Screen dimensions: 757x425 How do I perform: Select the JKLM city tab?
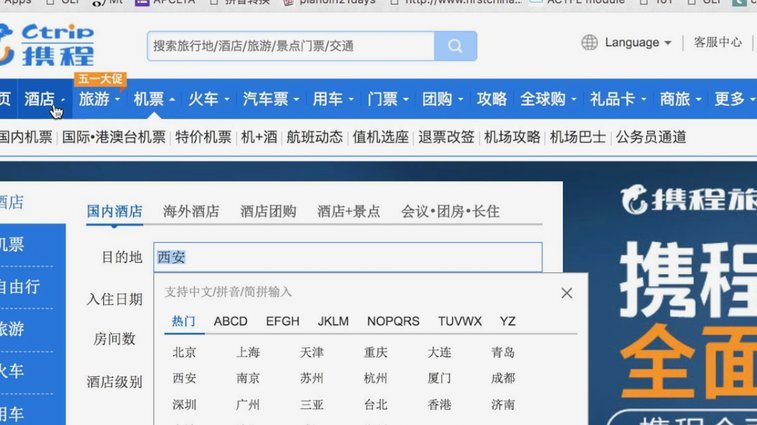(x=333, y=321)
